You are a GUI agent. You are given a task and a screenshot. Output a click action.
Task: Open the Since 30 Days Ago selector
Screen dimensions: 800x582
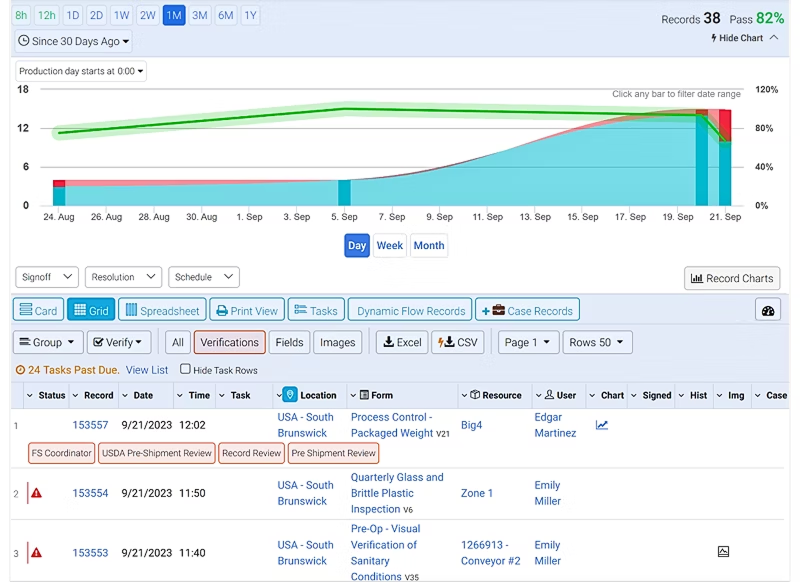click(x=72, y=41)
